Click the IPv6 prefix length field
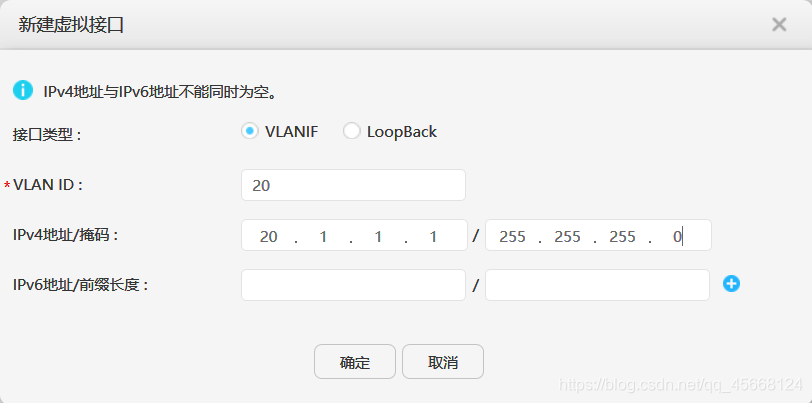Screen dimensions: 812x403 (x=597, y=285)
